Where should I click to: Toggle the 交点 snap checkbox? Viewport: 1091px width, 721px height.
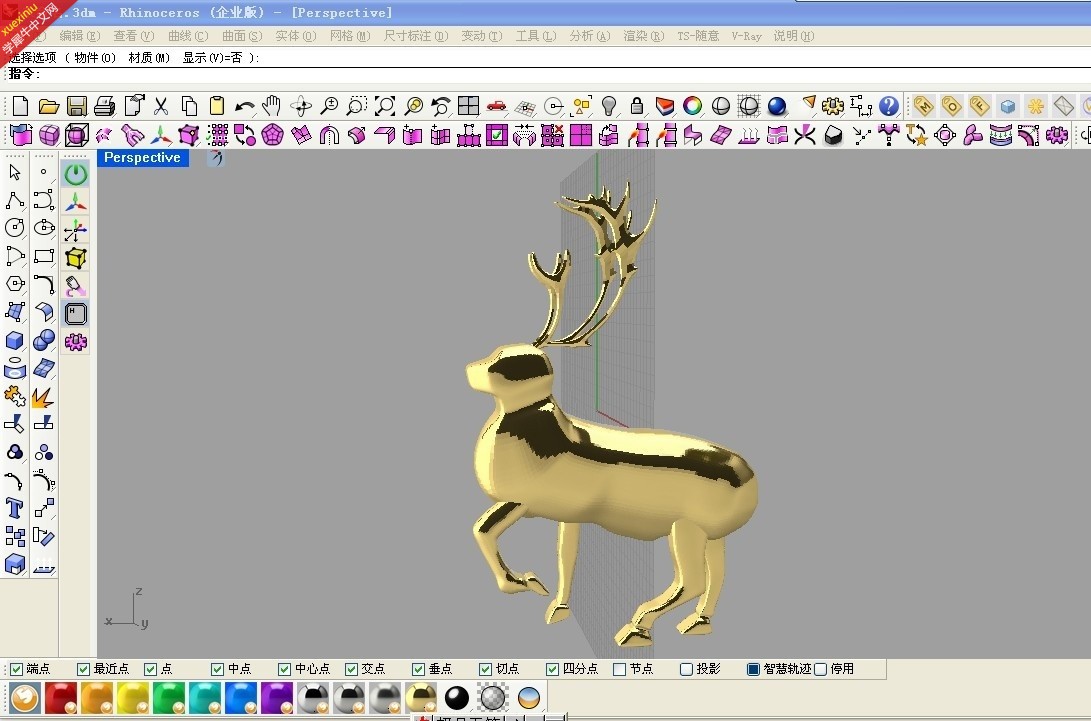tap(351, 670)
